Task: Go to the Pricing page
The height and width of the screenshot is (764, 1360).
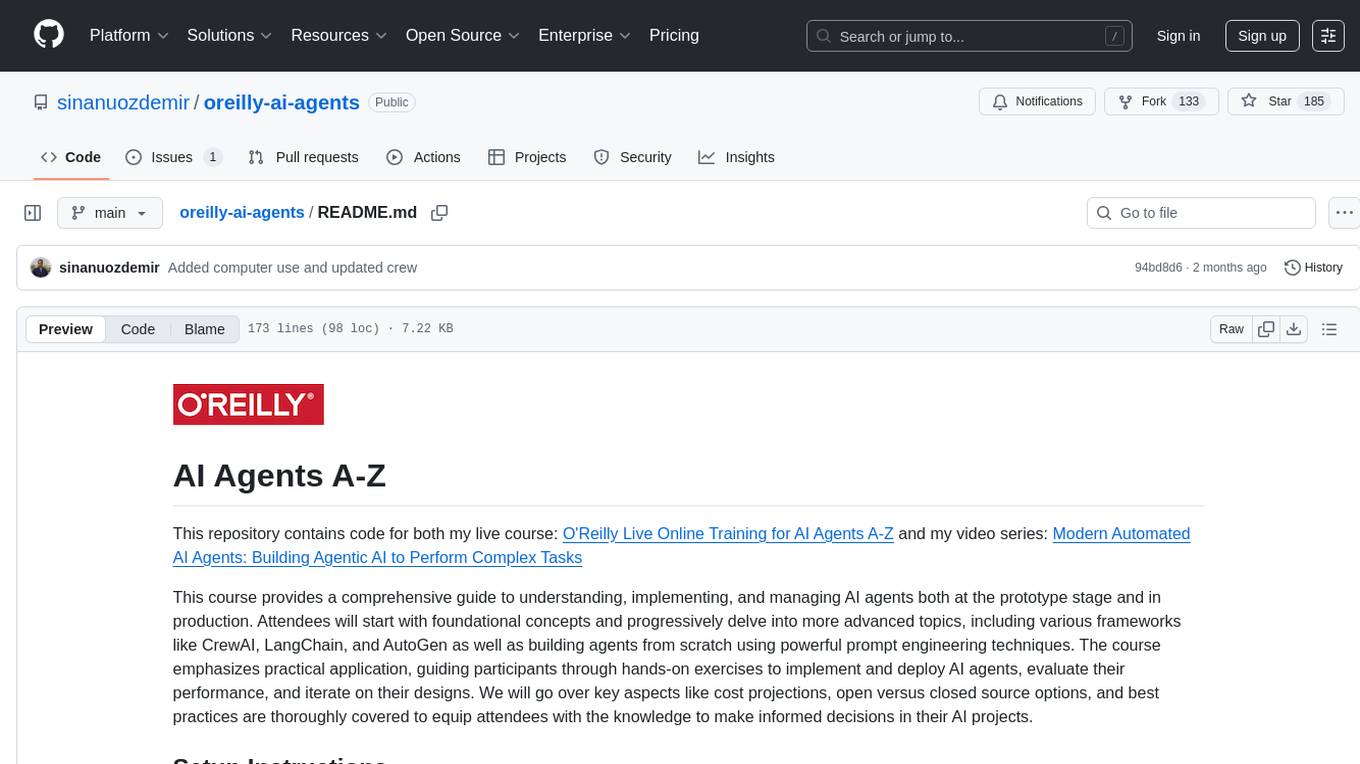Action: (x=674, y=35)
